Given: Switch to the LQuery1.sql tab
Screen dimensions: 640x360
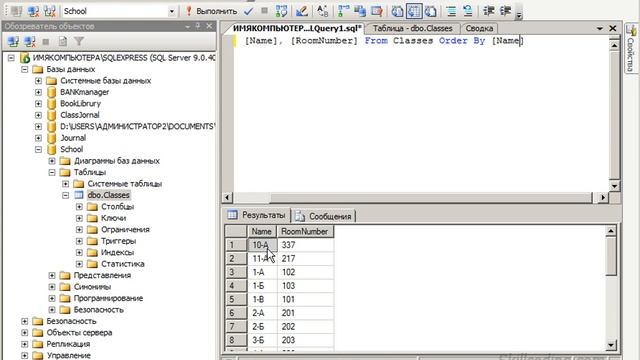Looking at the screenshot, I should coord(297,28).
